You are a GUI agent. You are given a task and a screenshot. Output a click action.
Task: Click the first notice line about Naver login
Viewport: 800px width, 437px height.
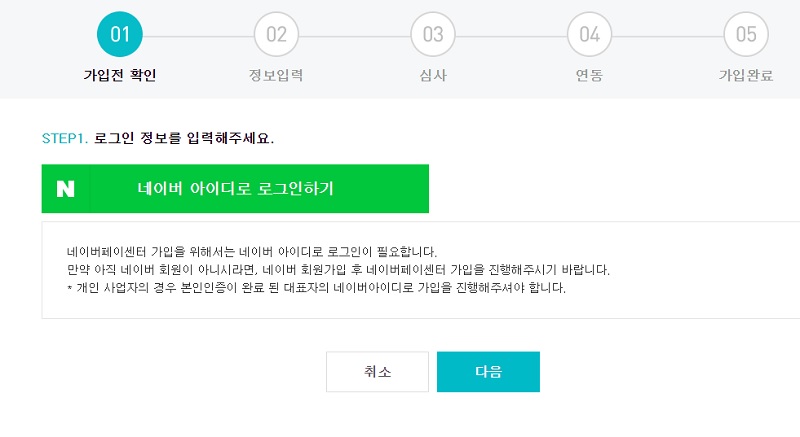252,251
